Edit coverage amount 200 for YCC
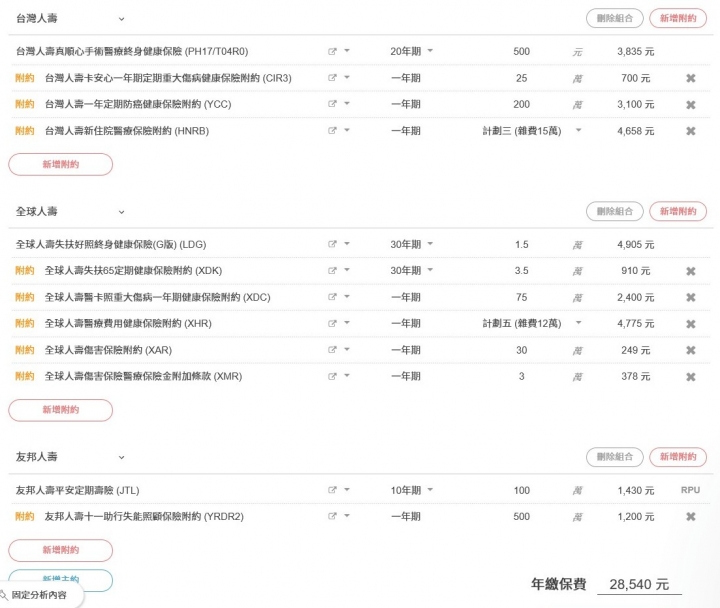The width and height of the screenshot is (720, 608). tap(521, 104)
